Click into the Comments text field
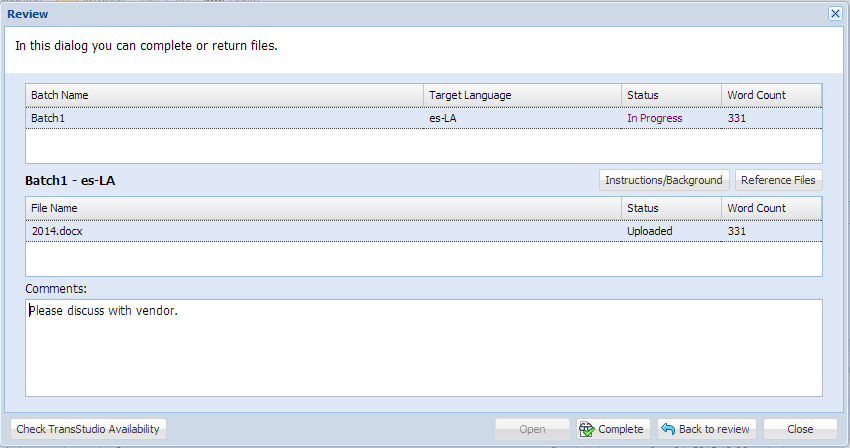The image size is (850, 448). [x=424, y=348]
